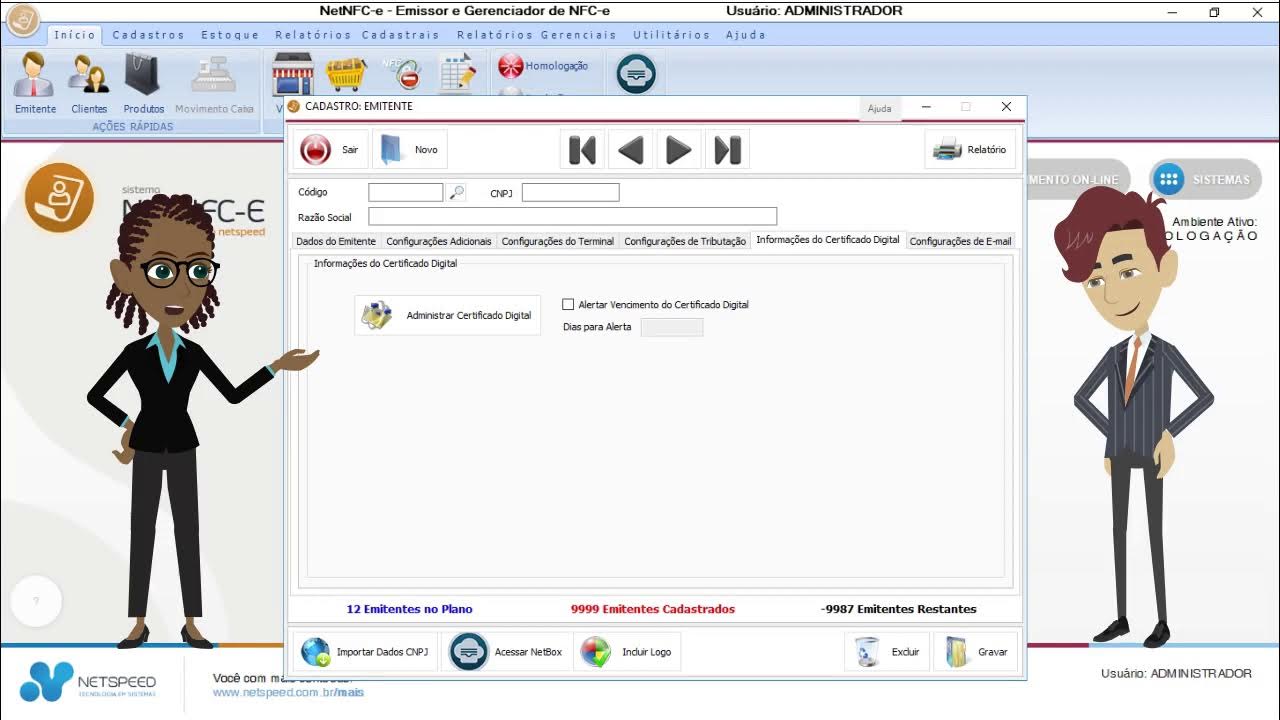Switch to Dados do Emitente tab

coord(336,241)
